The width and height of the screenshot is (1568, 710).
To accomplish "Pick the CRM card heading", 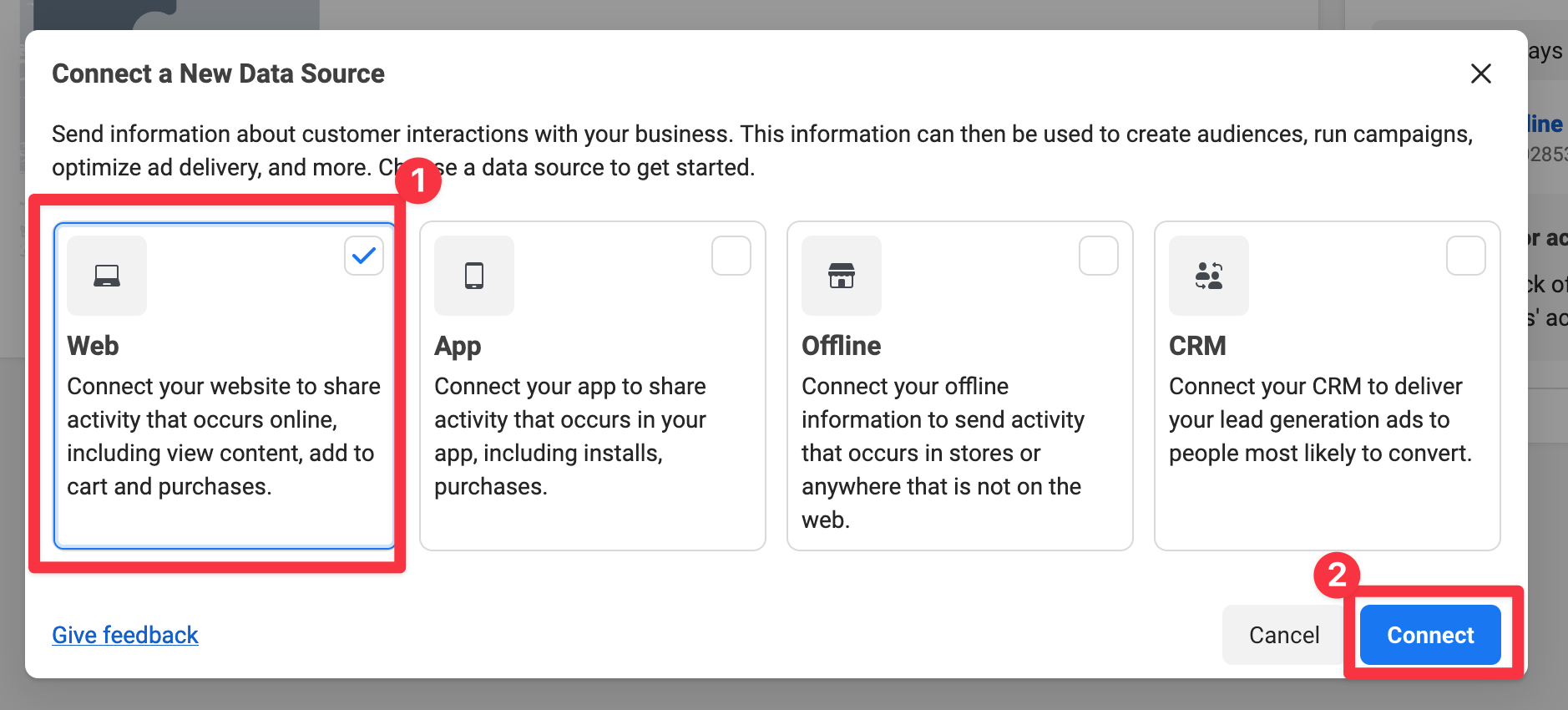I will tap(1197, 346).
